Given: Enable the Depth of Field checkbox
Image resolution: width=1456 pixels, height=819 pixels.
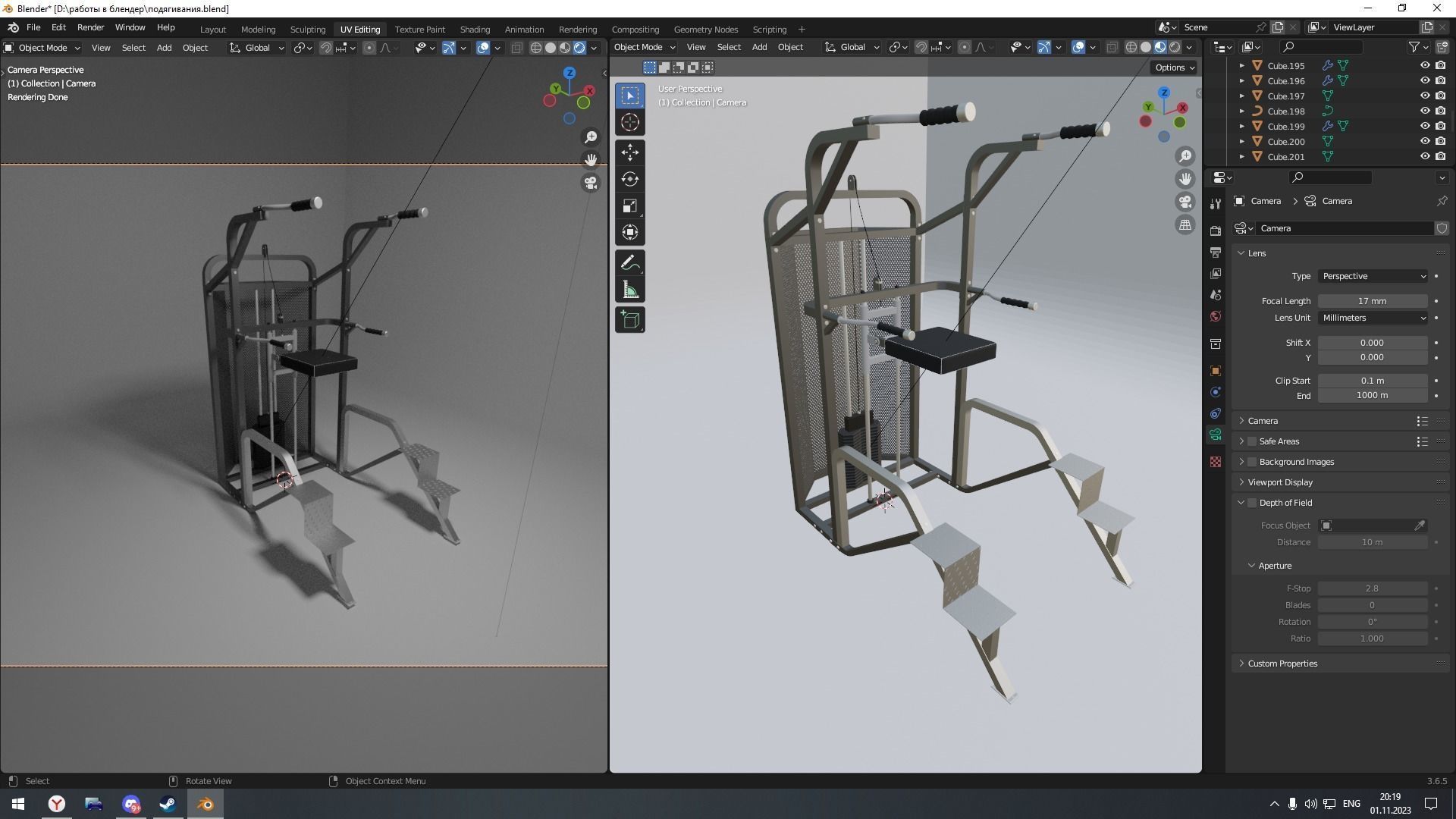Looking at the screenshot, I should [1252, 503].
